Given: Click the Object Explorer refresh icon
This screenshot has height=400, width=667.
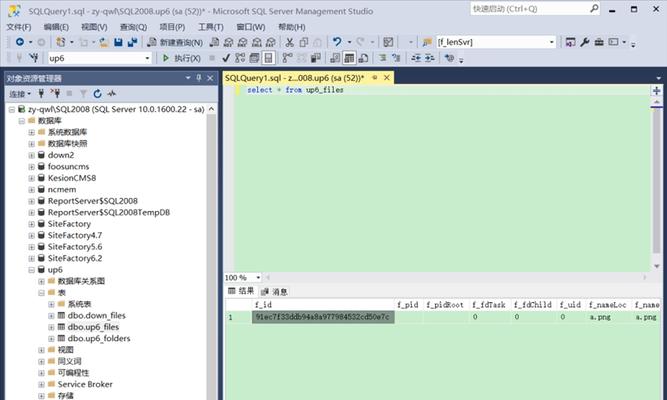Looking at the screenshot, I should (x=97, y=94).
